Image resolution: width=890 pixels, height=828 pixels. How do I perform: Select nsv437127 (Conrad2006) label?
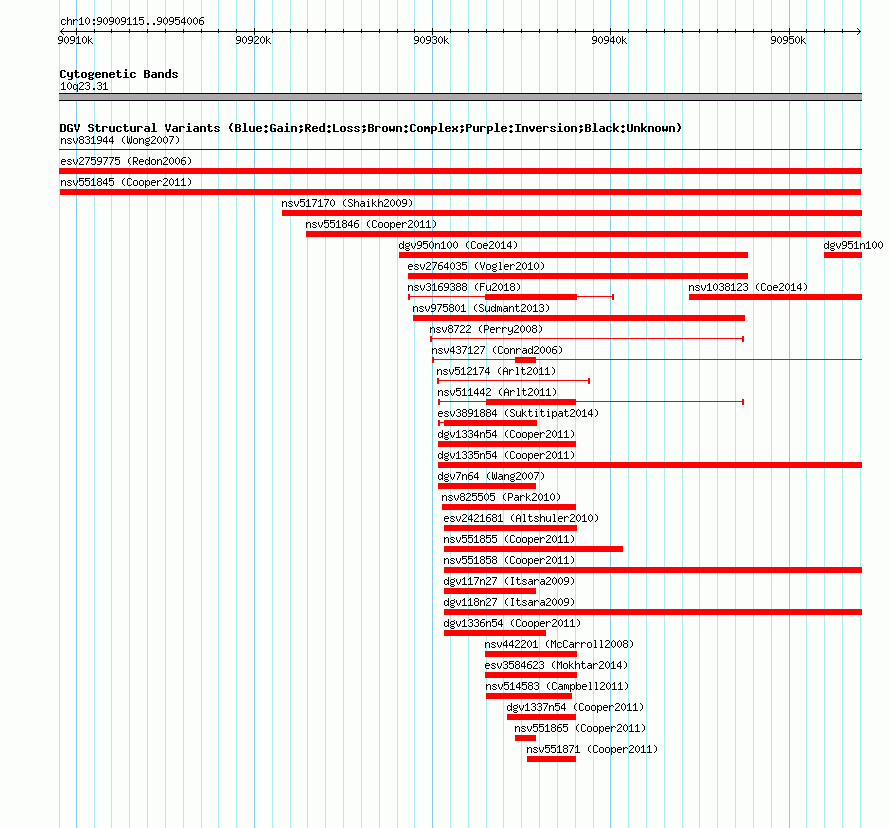497,350
